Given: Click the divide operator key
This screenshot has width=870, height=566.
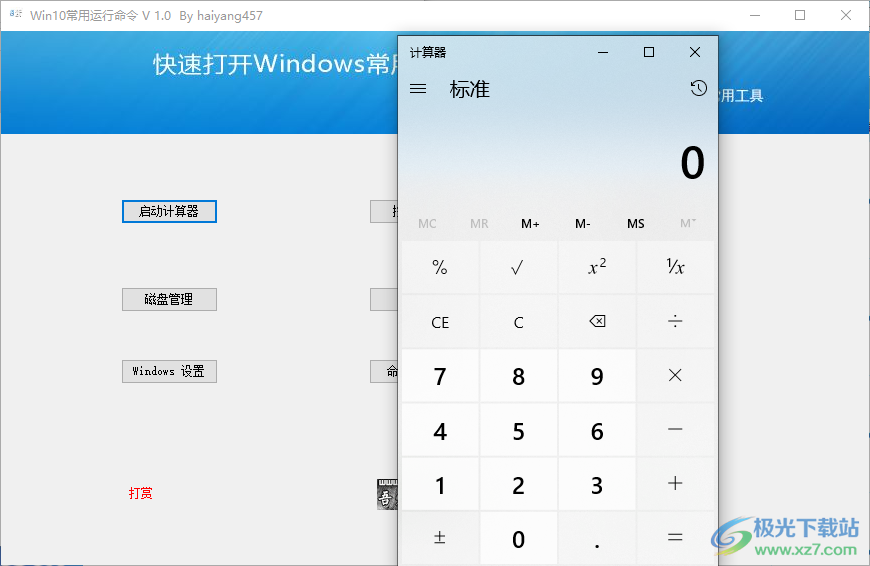Looking at the screenshot, I should point(675,322).
